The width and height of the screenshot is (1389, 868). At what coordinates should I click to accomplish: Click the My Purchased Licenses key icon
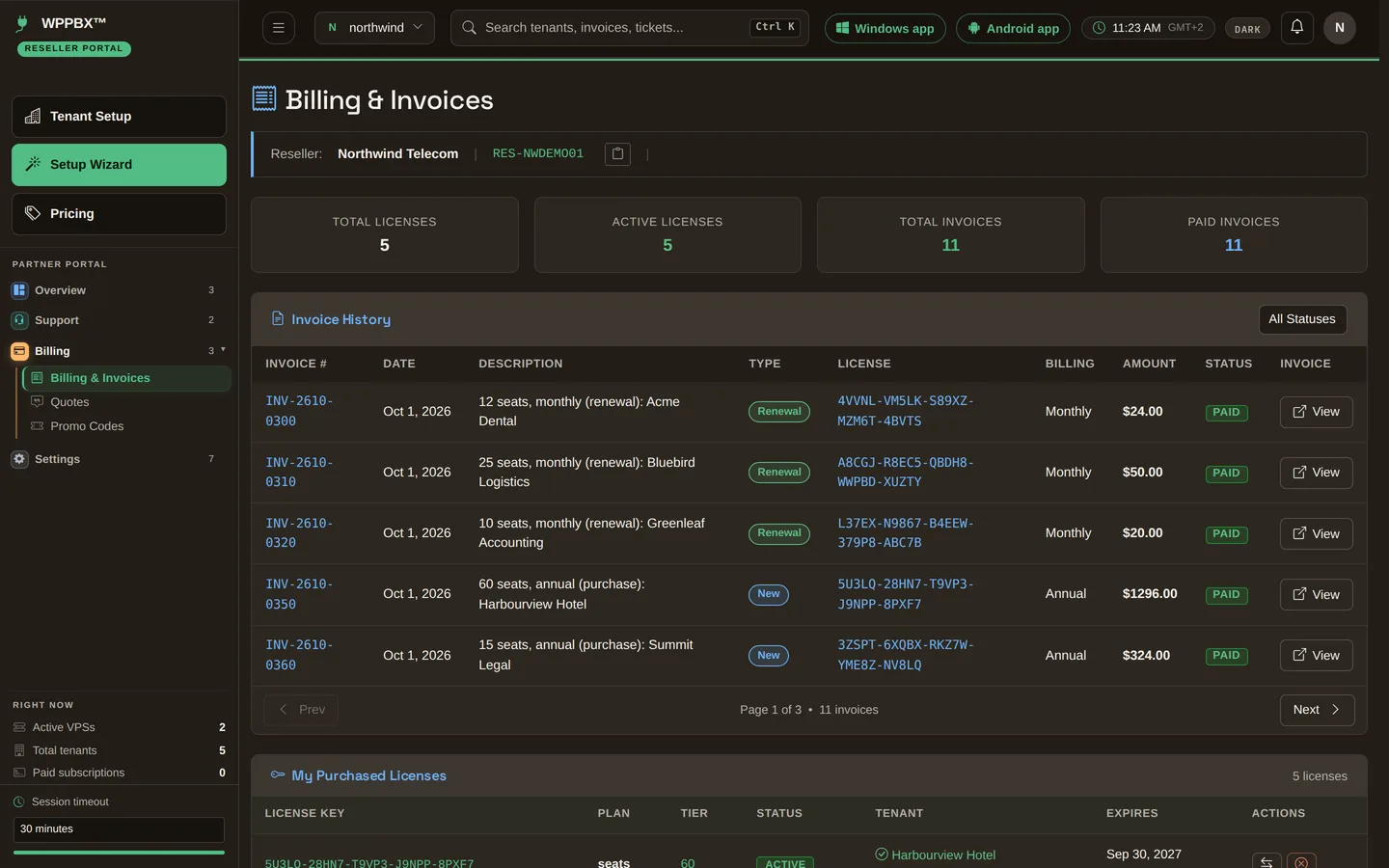[x=278, y=774]
